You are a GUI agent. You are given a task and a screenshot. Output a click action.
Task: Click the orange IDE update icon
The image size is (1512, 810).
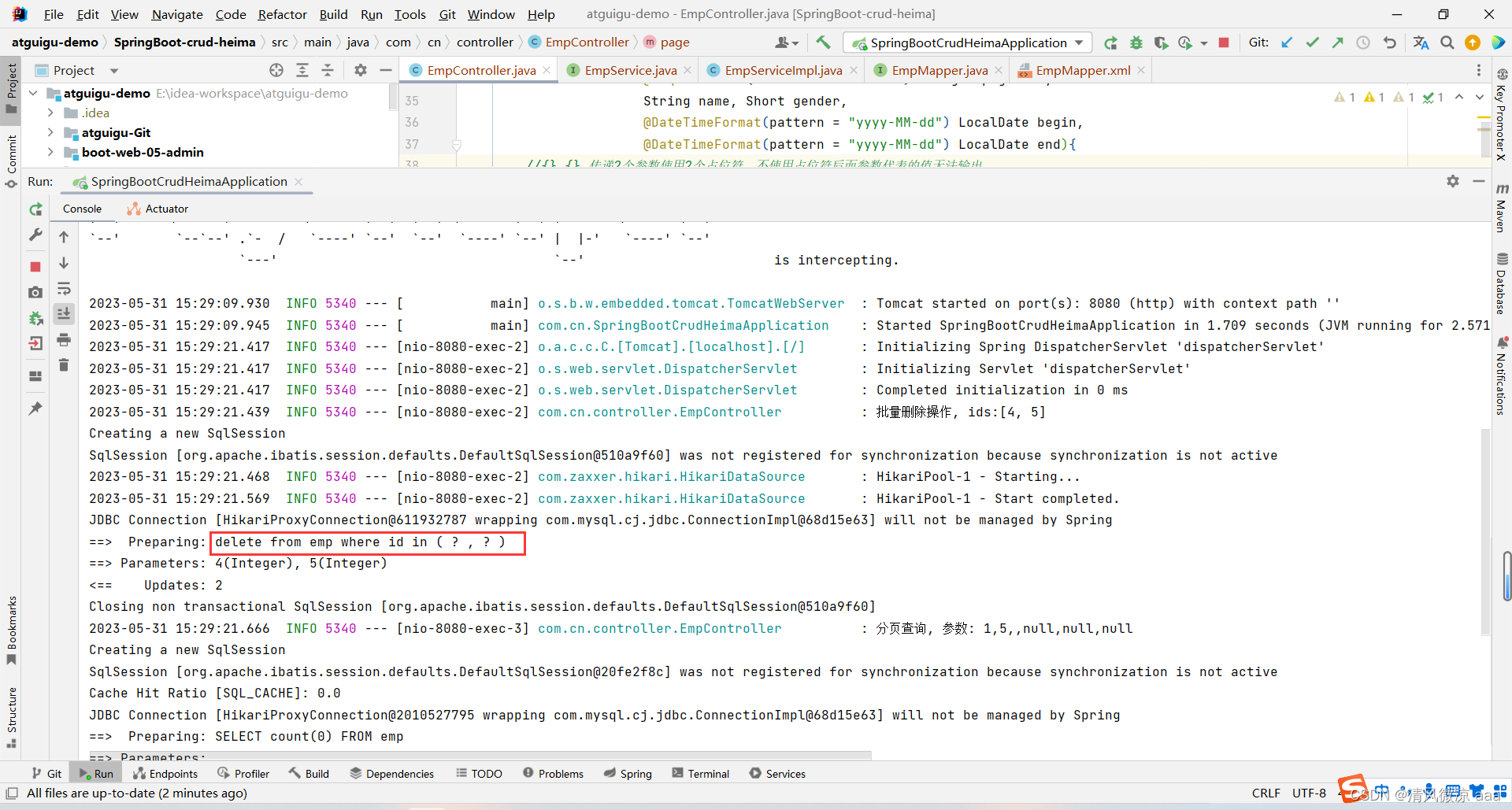(x=1473, y=43)
